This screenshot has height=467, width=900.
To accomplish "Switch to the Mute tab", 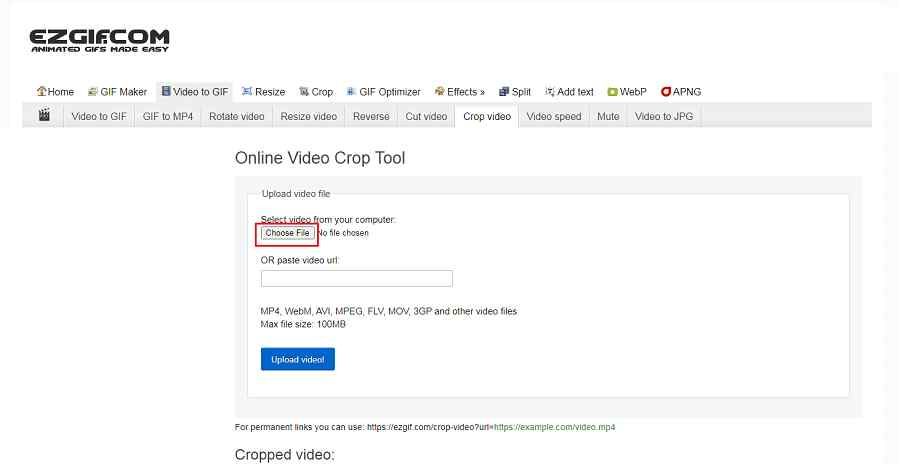I will click(x=608, y=116).
